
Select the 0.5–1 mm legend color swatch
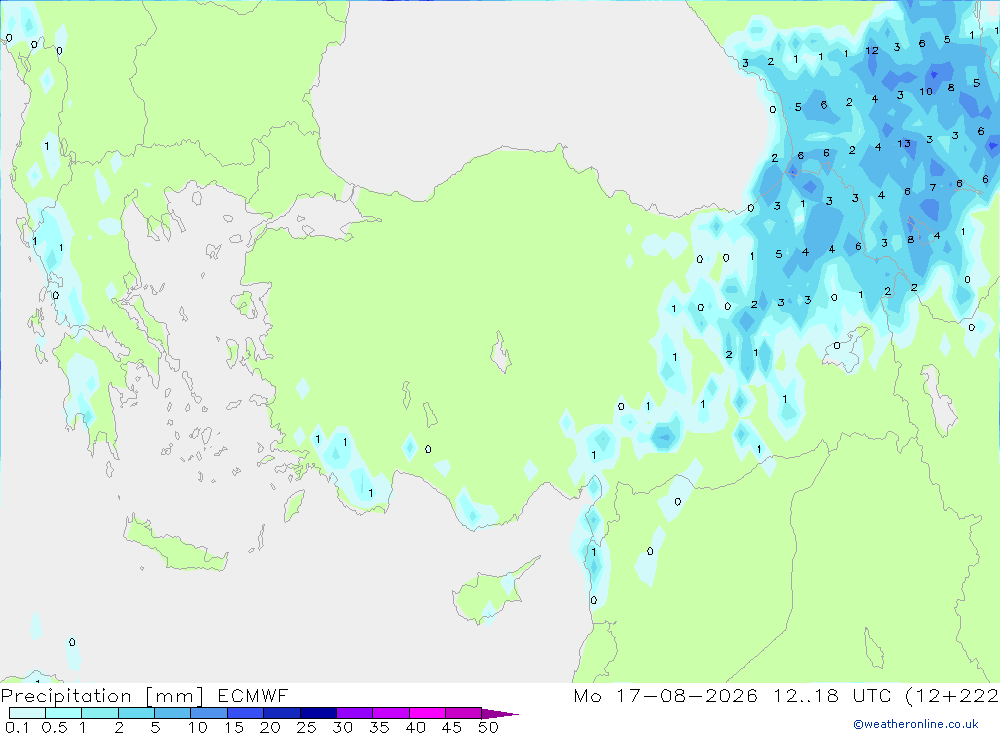pyautogui.click(x=64, y=713)
